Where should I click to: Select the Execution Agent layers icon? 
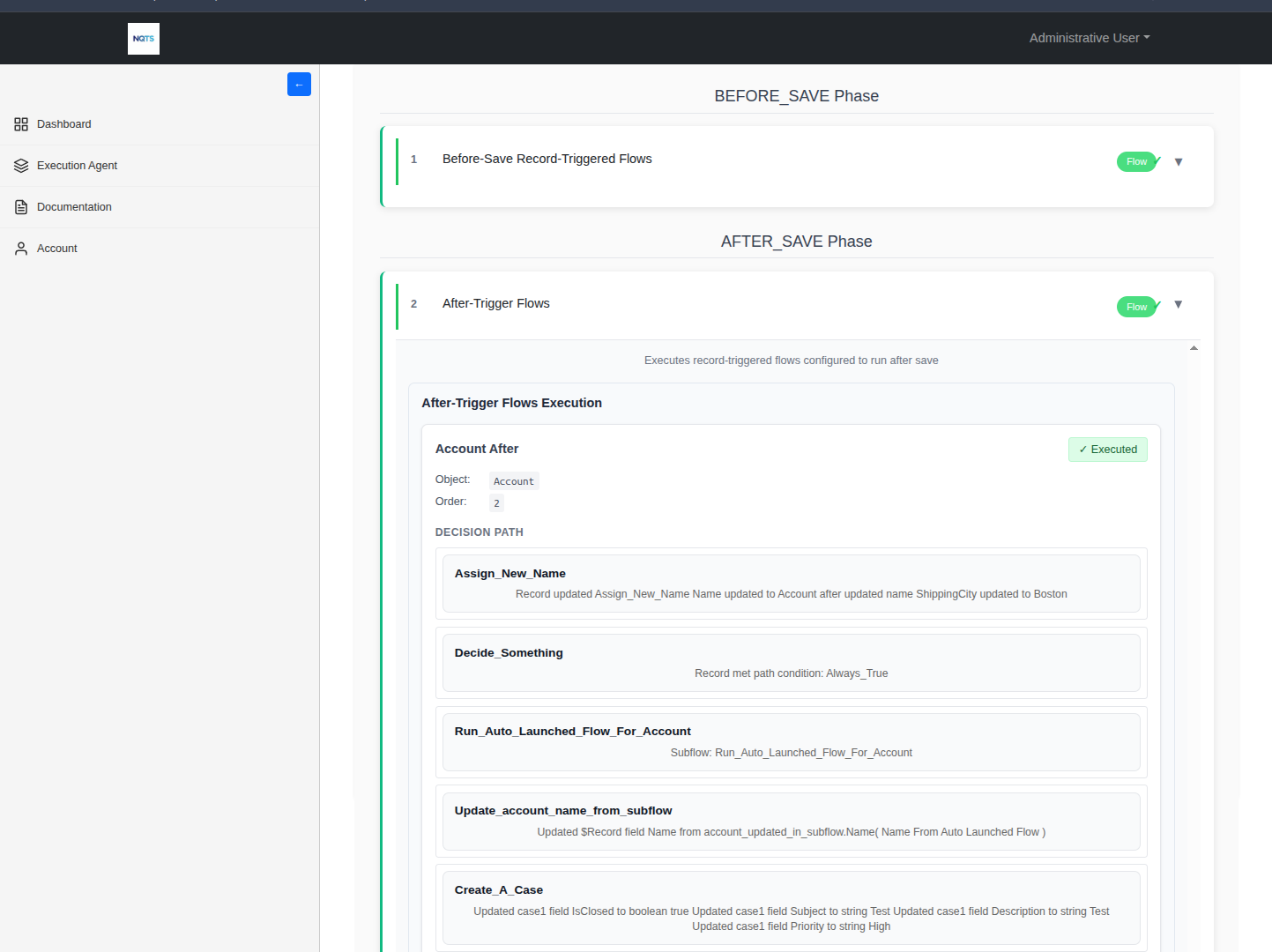pyautogui.click(x=20, y=165)
